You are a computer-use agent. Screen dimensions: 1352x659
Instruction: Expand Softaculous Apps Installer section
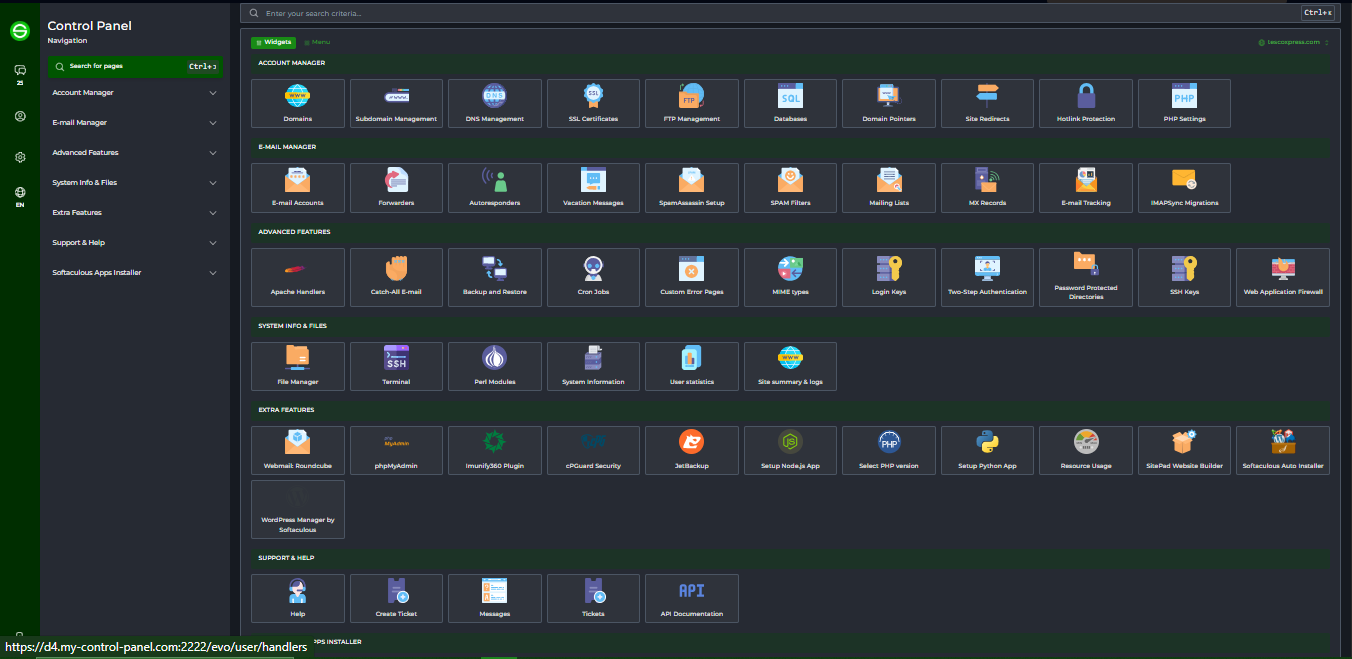point(134,273)
